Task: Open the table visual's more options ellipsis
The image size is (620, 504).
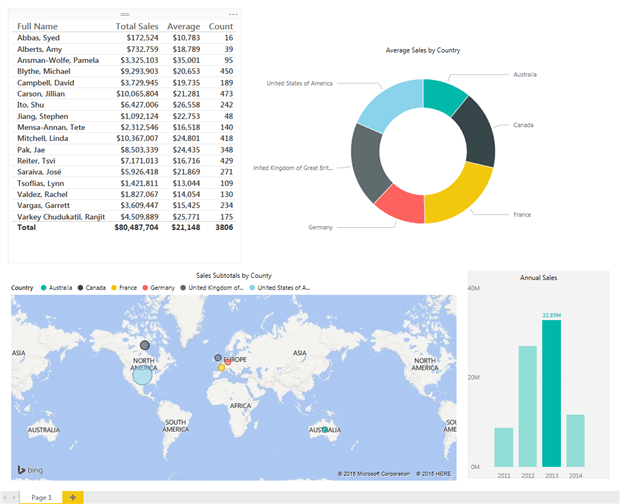Action: coord(233,15)
